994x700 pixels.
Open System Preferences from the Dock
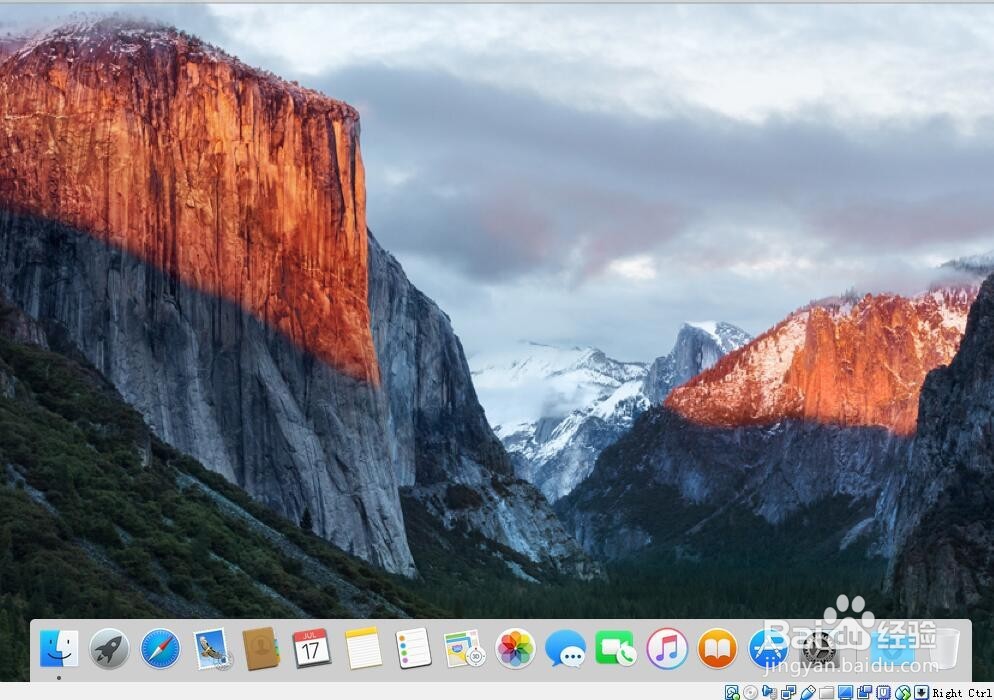tap(817, 649)
